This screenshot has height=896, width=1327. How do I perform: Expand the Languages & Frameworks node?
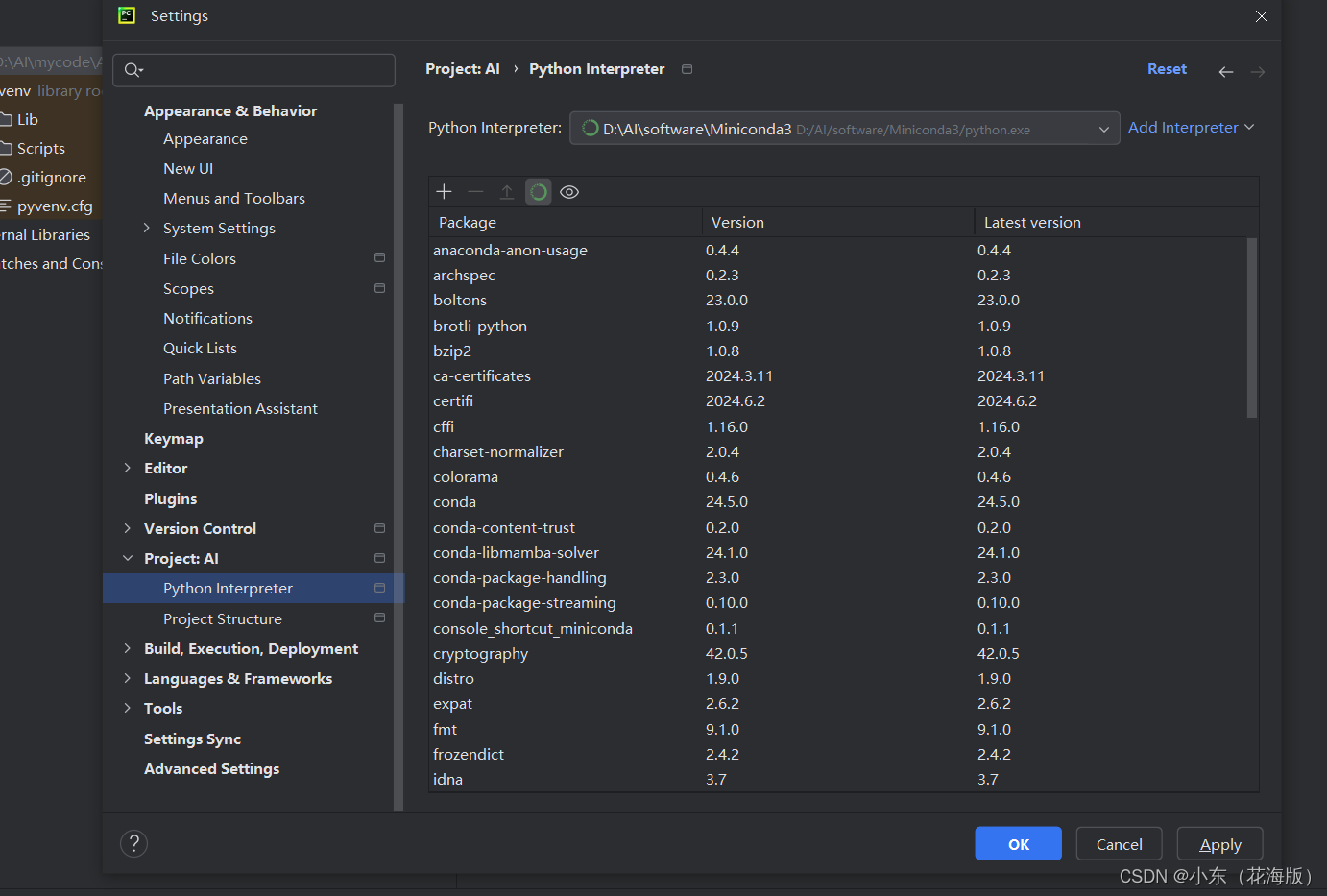pyautogui.click(x=128, y=678)
